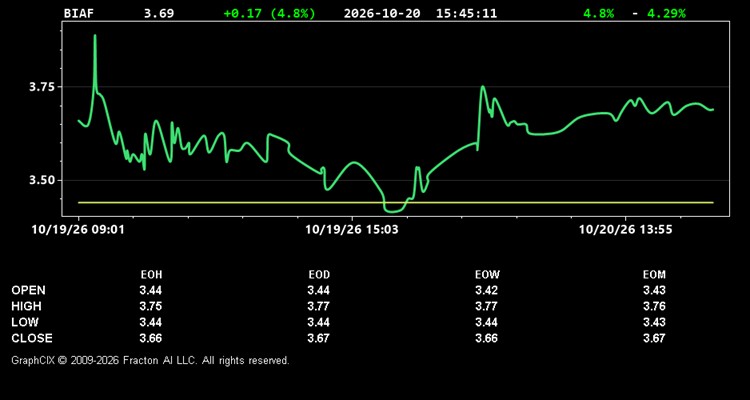Viewport: 750px width, 400px height.
Task: Click the price spike peak at chart start
Action: click(x=95, y=36)
